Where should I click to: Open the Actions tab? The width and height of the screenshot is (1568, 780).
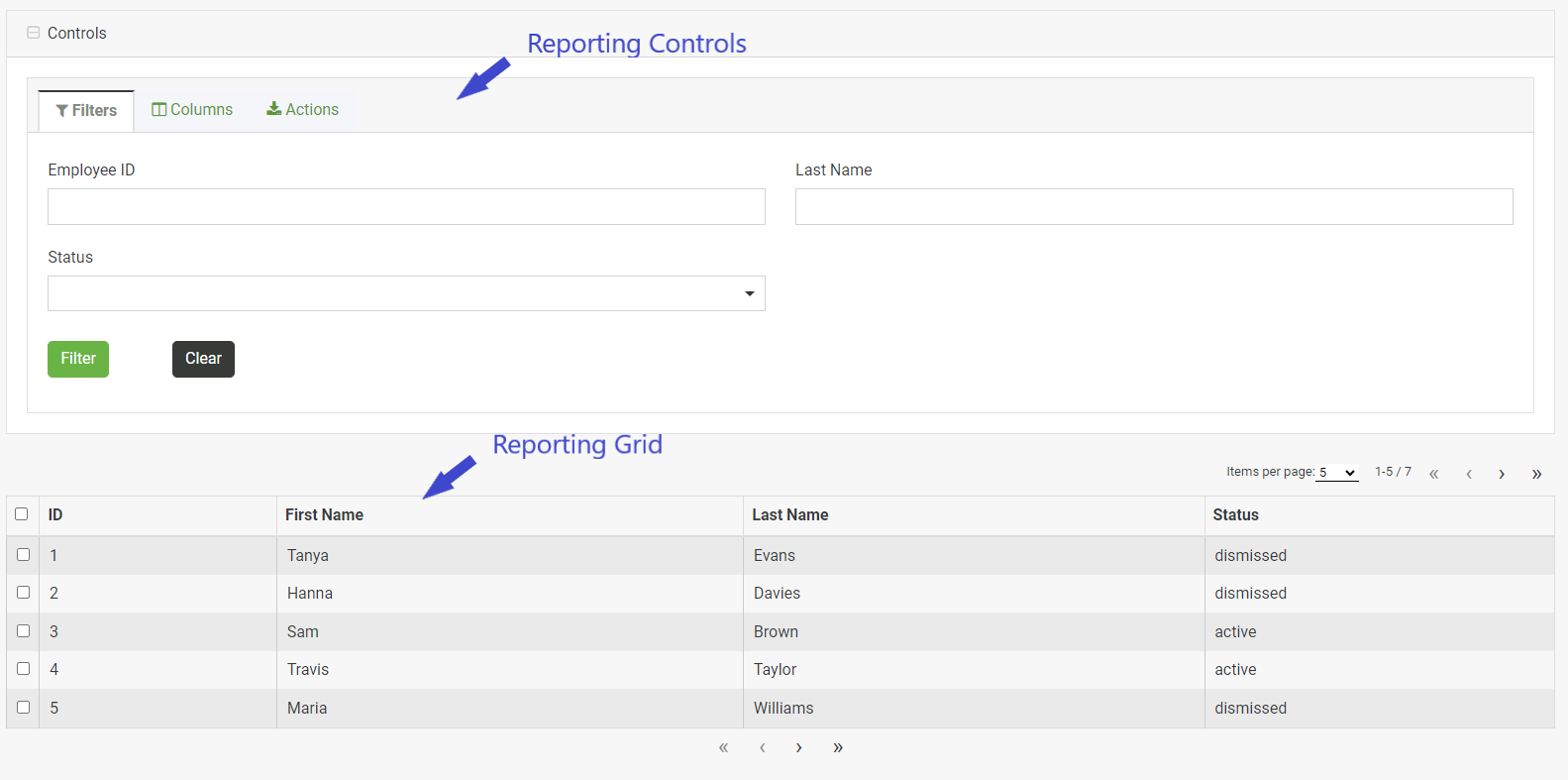click(x=303, y=110)
